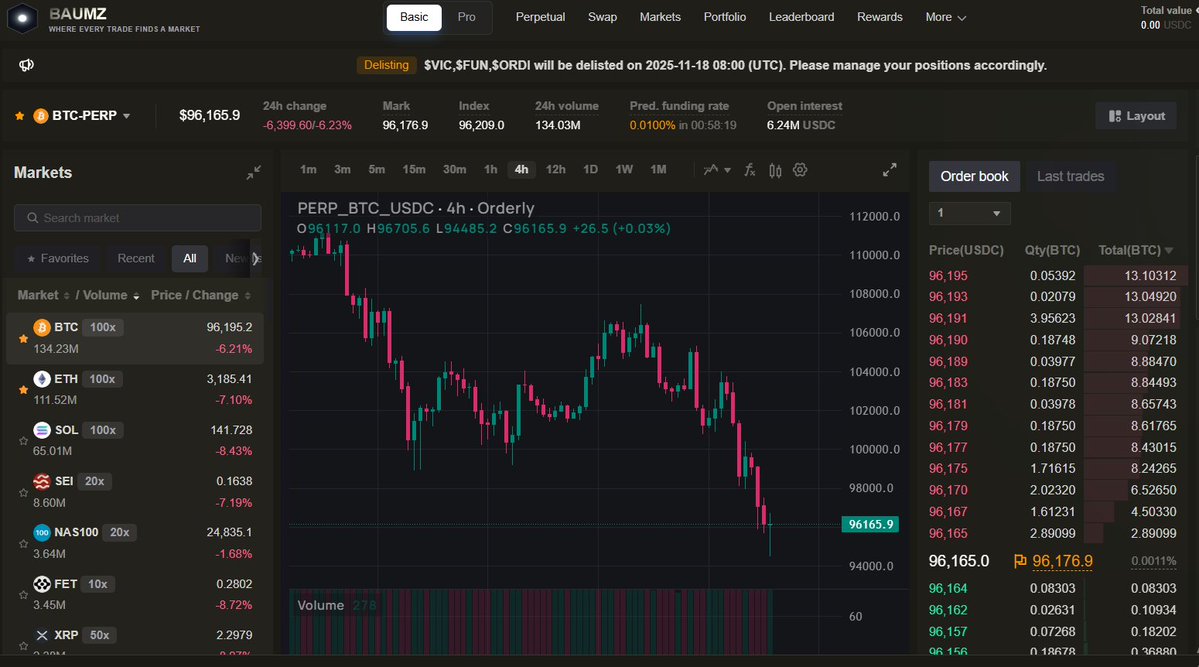Image resolution: width=1199 pixels, height=667 pixels.
Task: Switch to the Order book tab
Action: [974, 177]
